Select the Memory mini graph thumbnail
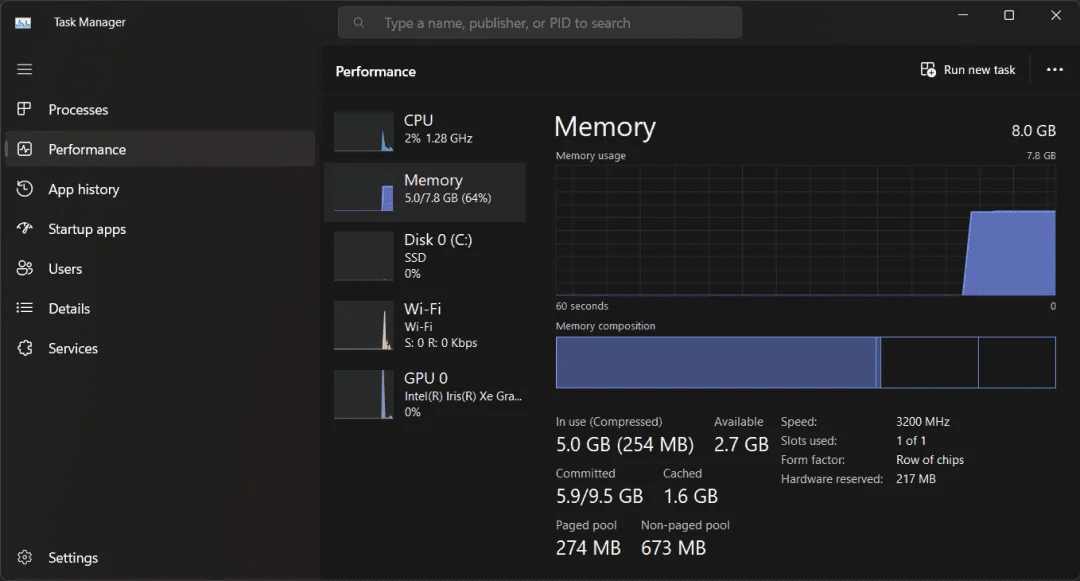The height and width of the screenshot is (581, 1080). pos(364,191)
